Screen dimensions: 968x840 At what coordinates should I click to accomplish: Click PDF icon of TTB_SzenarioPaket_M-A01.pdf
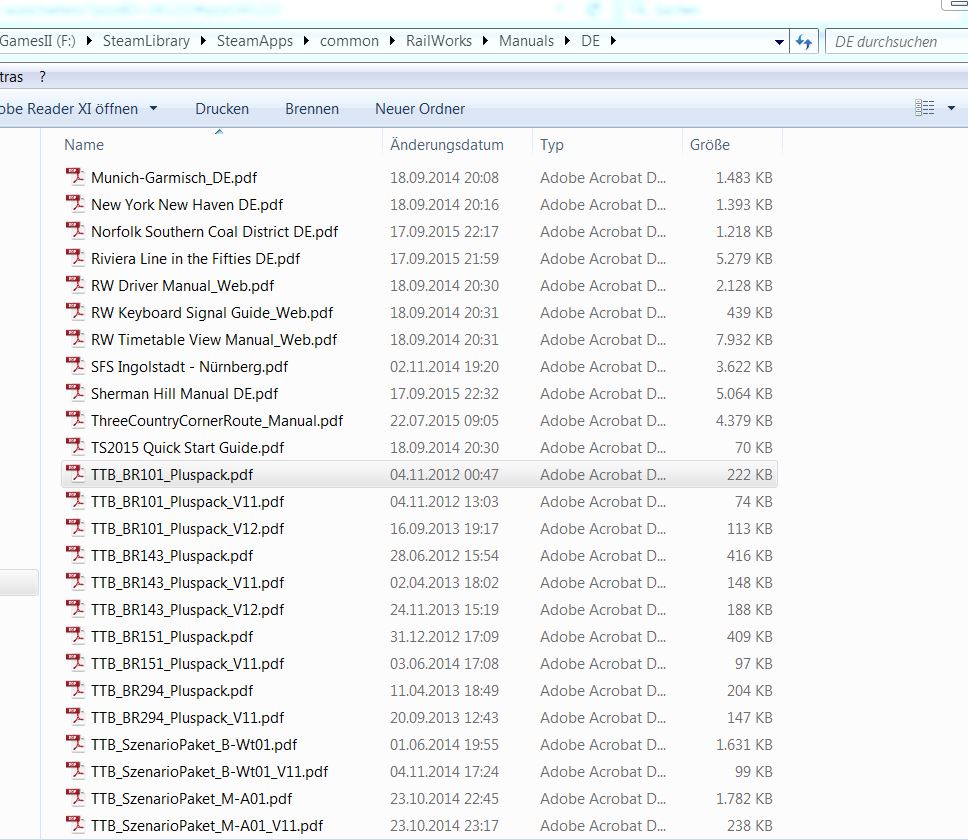click(x=75, y=798)
